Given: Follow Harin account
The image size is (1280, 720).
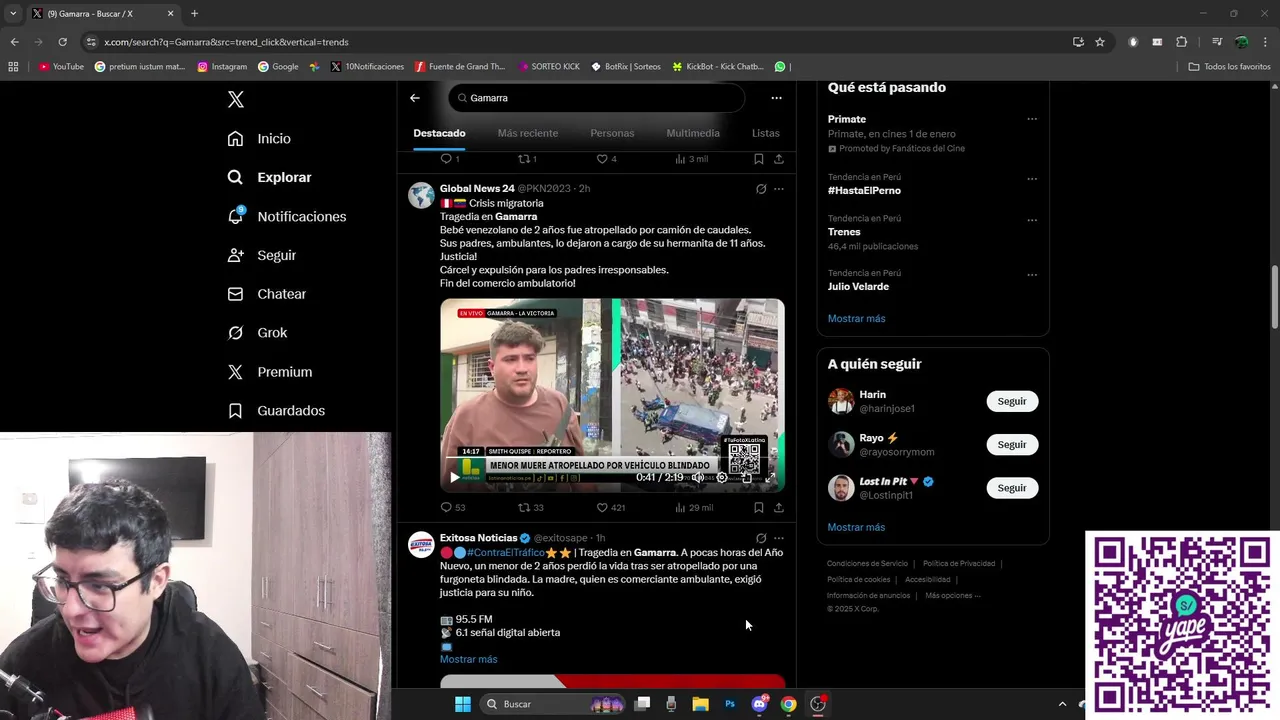Looking at the screenshot, I should (x=1012, y=401).
